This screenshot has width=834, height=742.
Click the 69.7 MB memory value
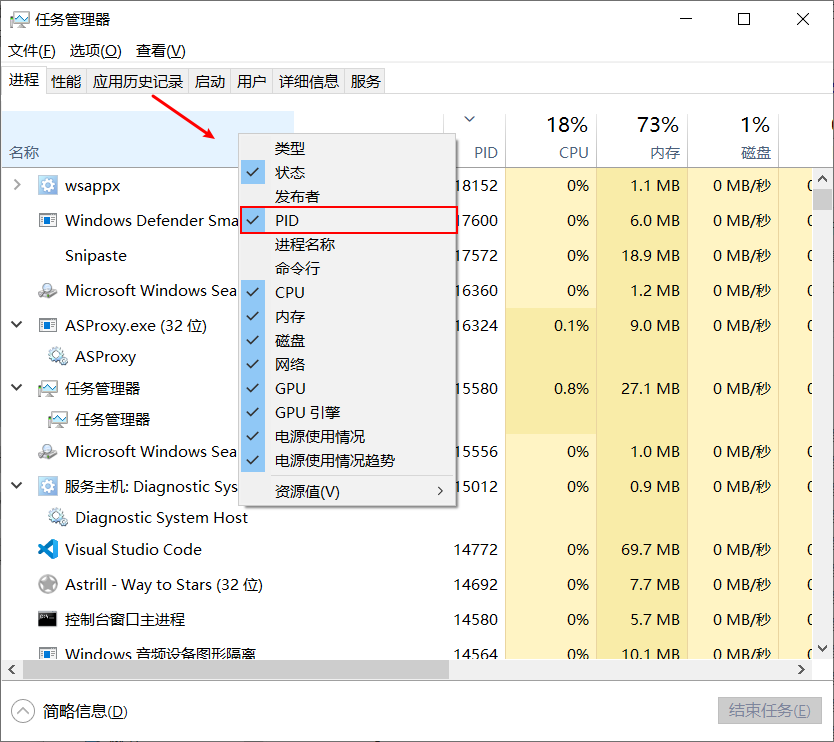(650, 549)
